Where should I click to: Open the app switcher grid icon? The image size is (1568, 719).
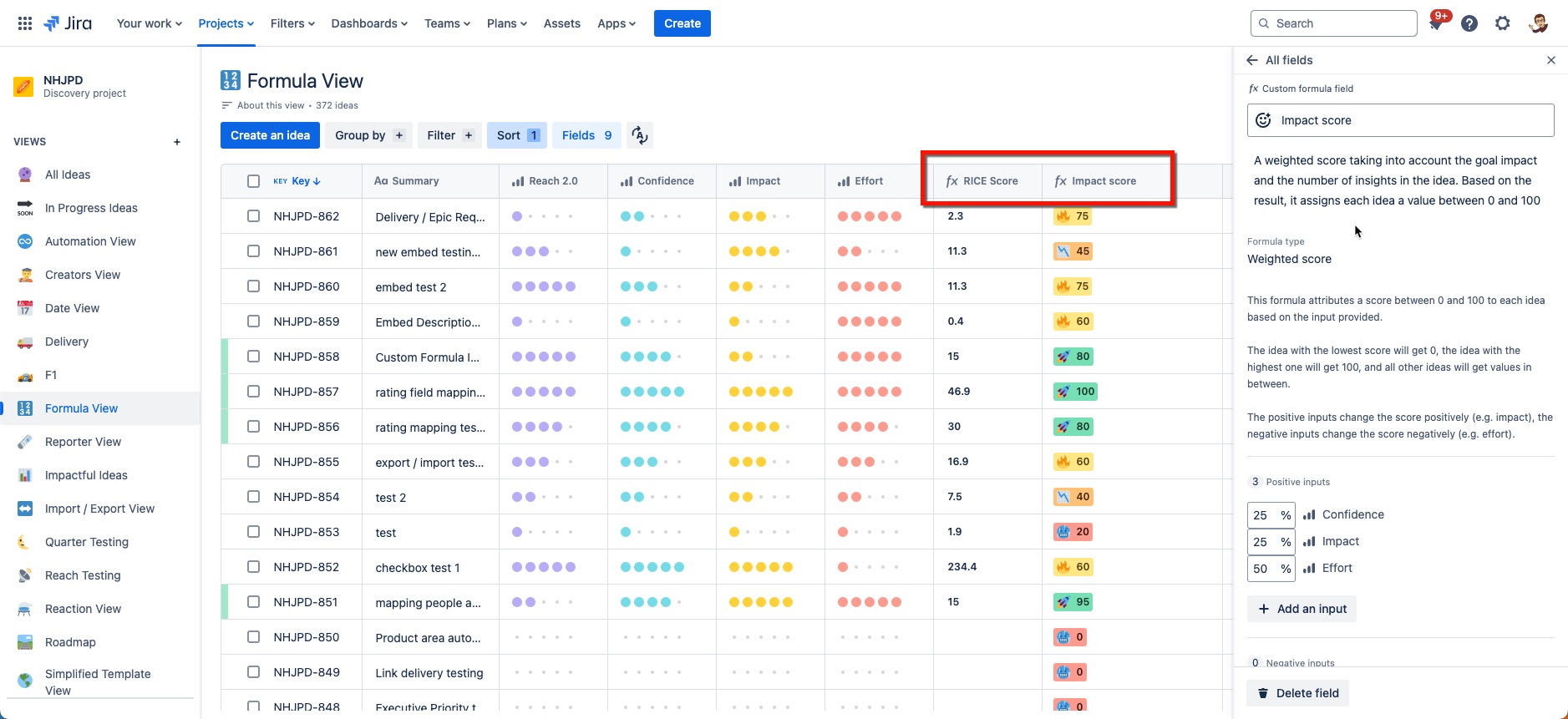point(25,23)
